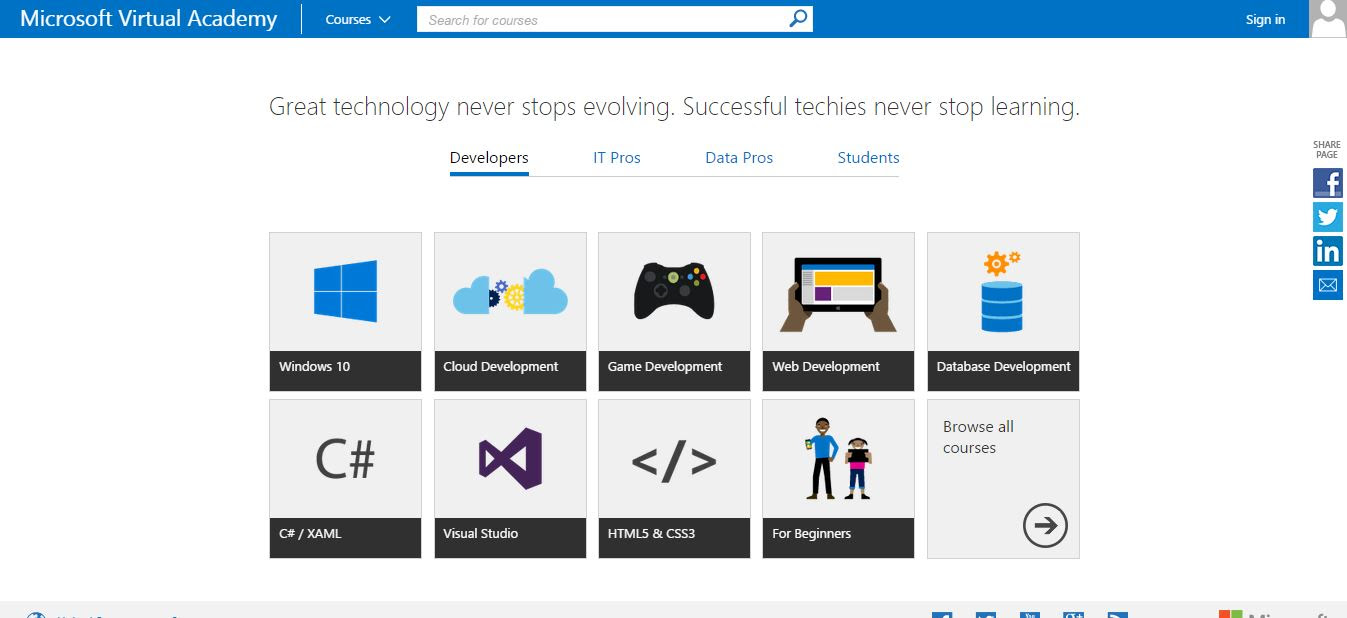Click the Google+ icon in the footer
The image size is (1347, 618).
coord(1073,616)
